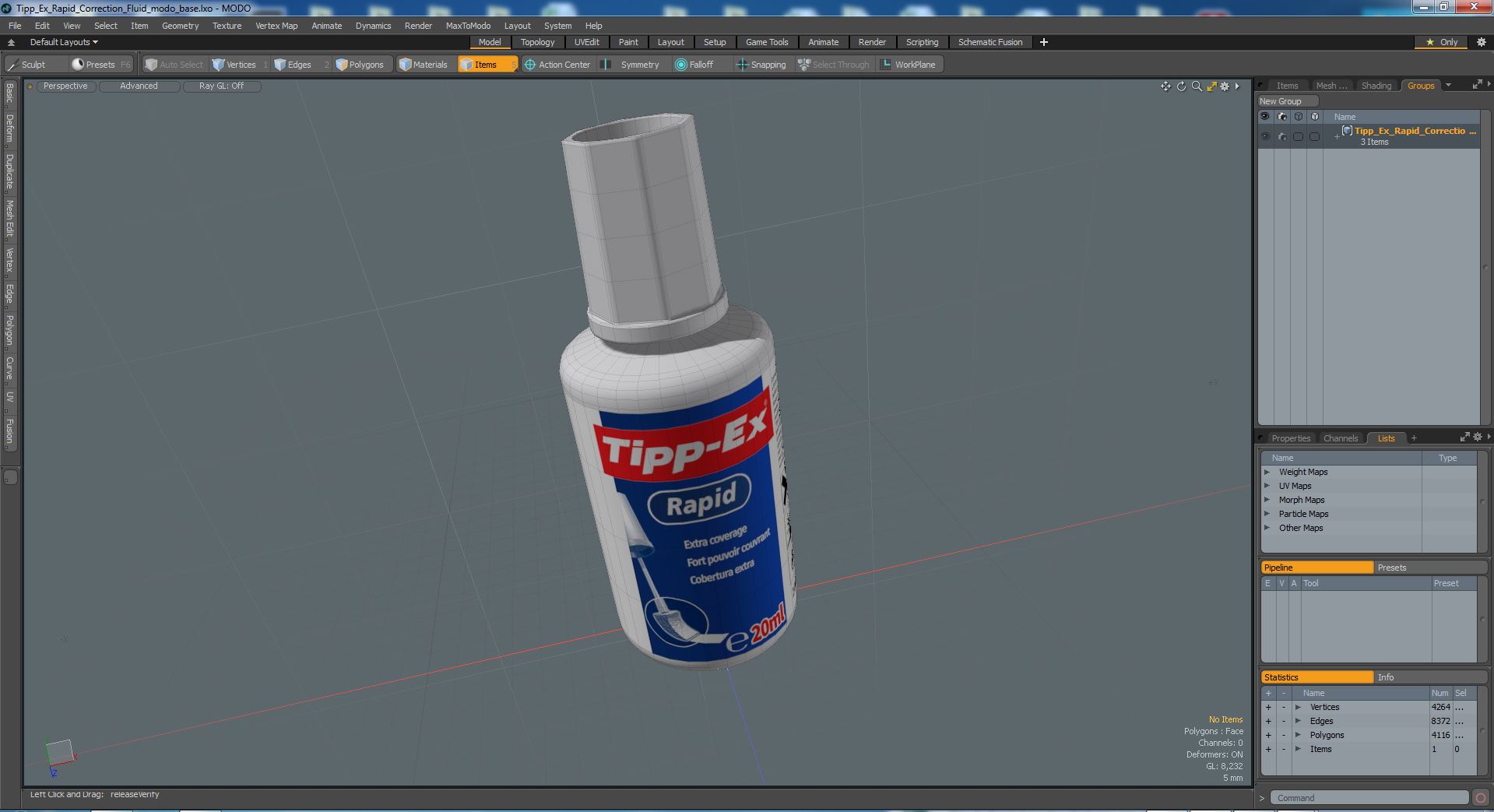Open Snapping settings
This screenshot has width=1494, height=812.
pos(761,65)
